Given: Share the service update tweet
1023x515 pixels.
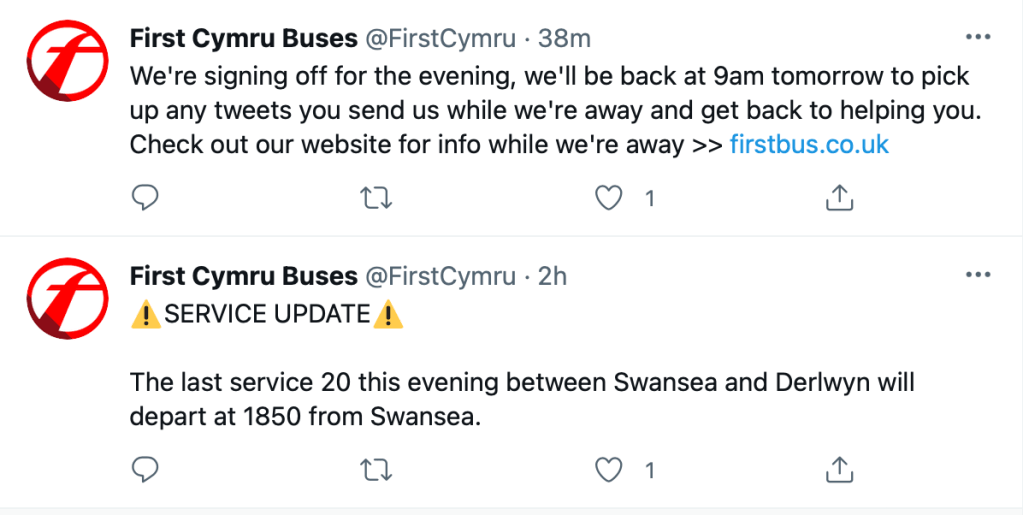Looking at the screenshot, I should click(x=839, y=468).
